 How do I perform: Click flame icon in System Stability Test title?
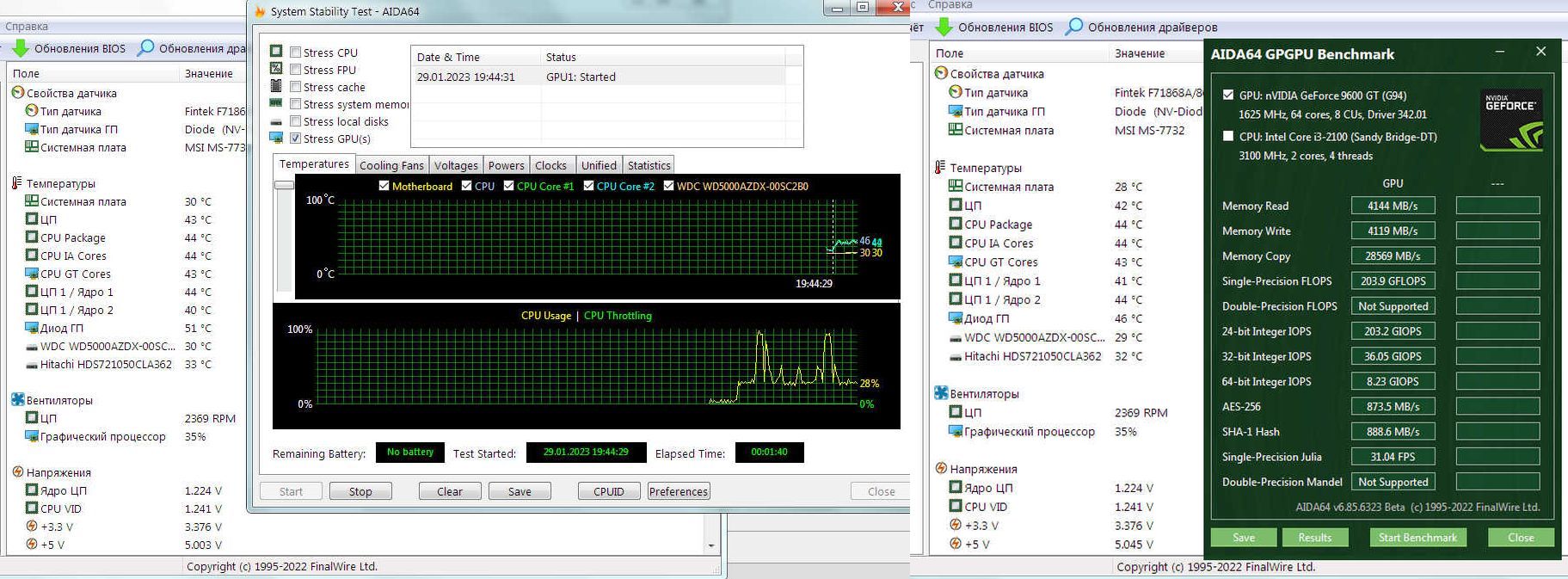click(261, 11)
